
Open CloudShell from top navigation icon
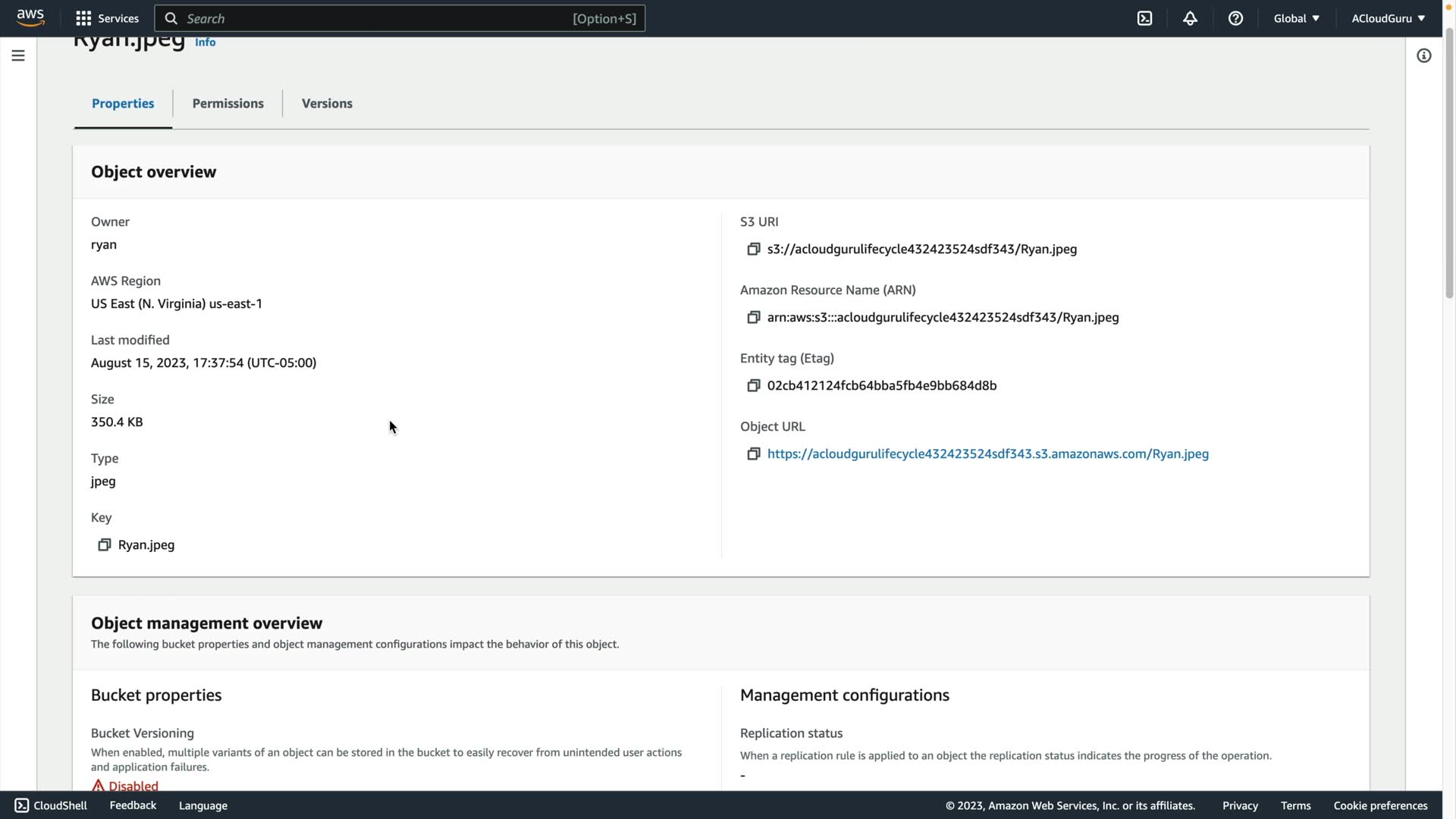pyautogui.click(x=1144, y=18)
